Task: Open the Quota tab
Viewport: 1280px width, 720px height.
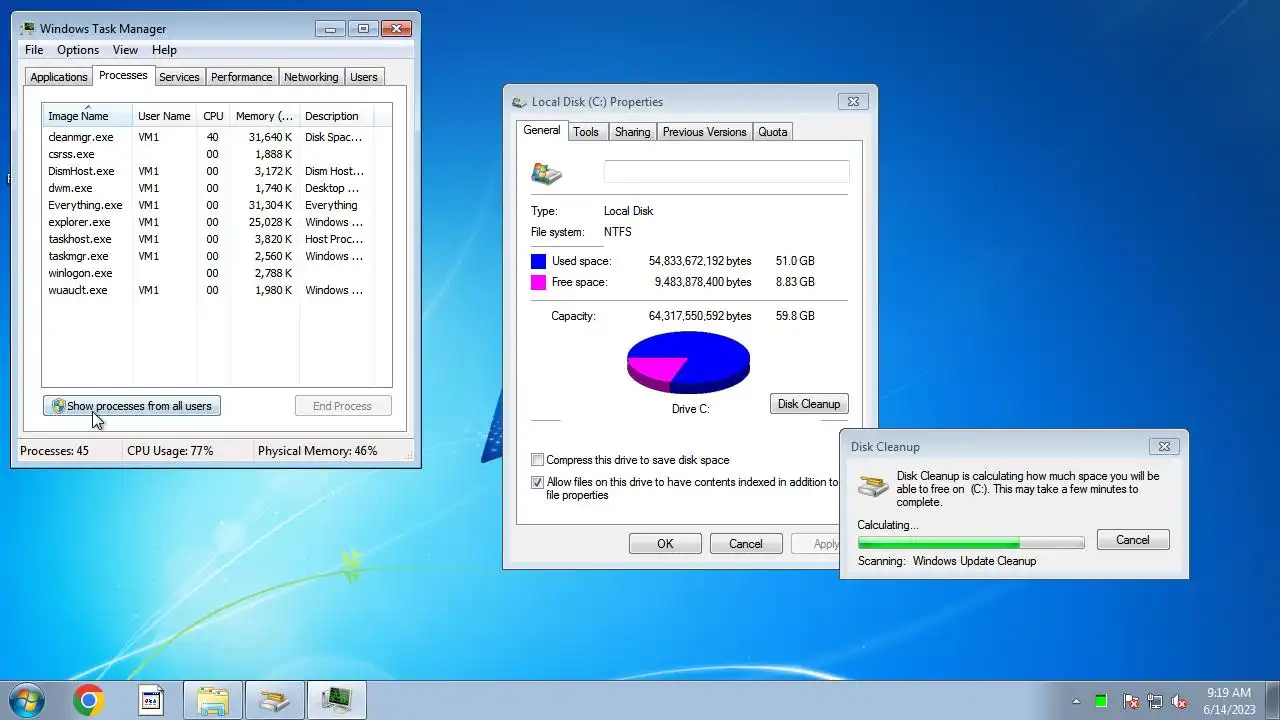Action: point(772,132)
